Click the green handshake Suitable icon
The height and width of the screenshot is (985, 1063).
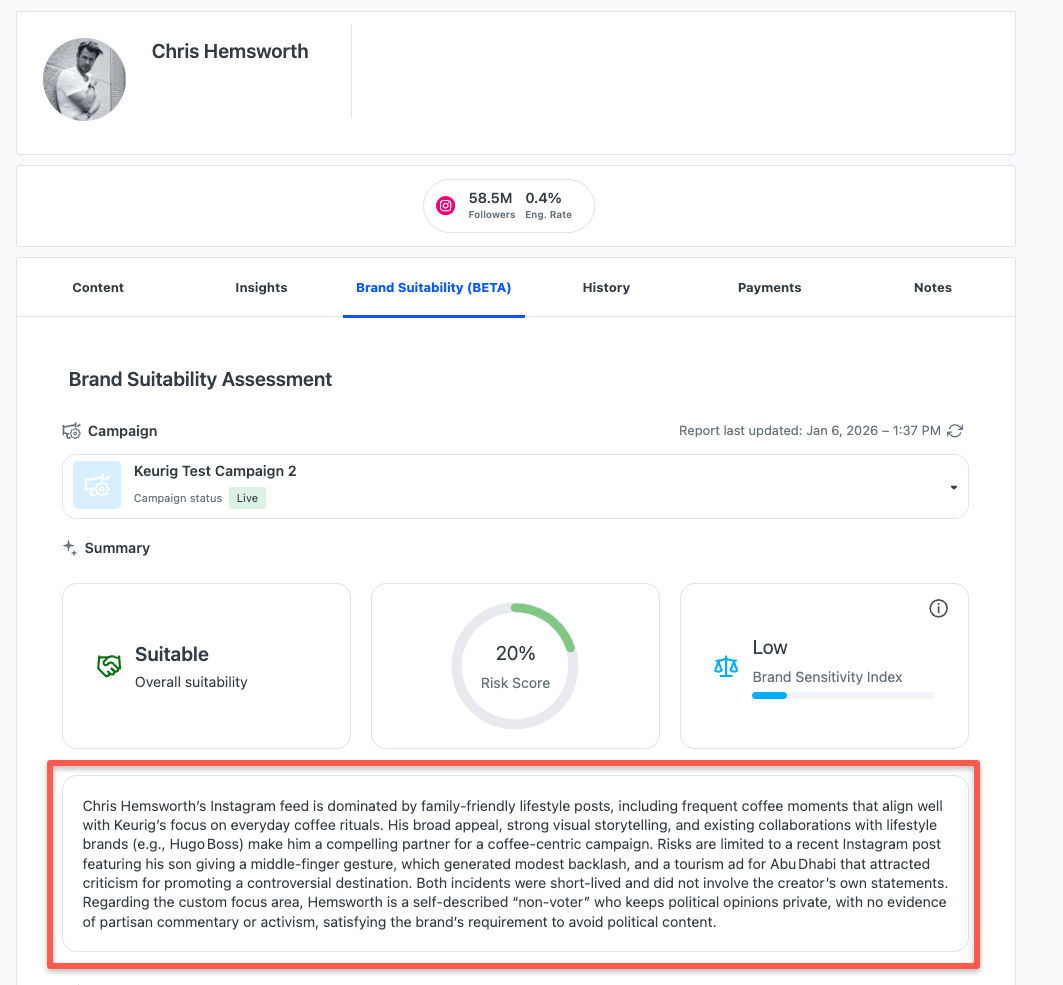[x=109, y=666]
